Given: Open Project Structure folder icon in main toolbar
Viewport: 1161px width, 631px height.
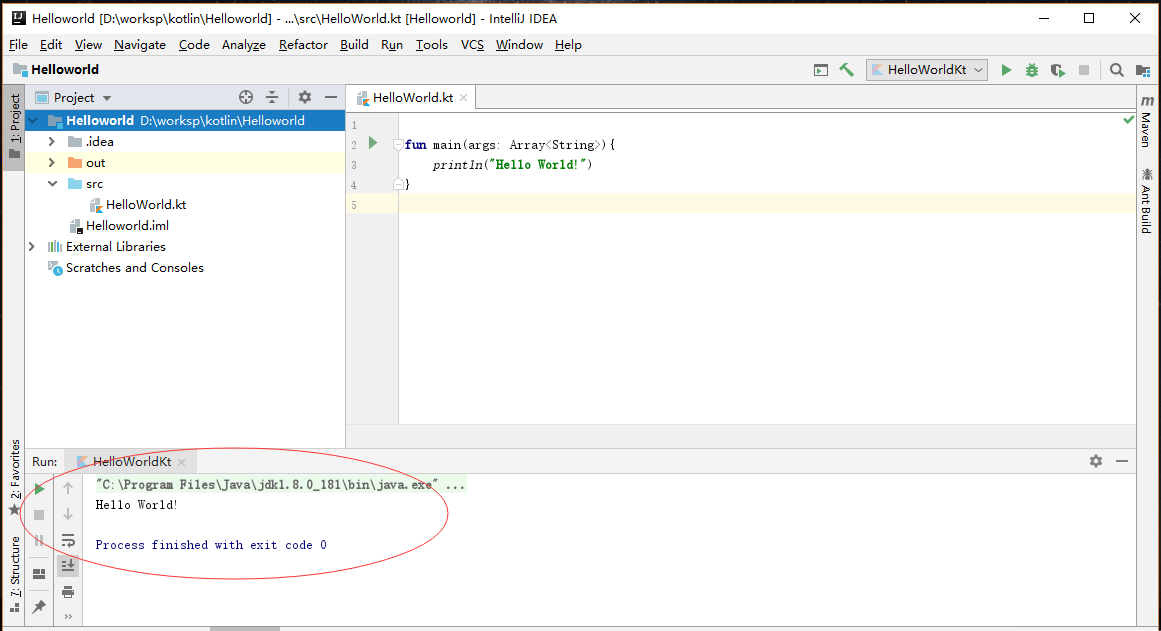Looking at the screenshot, I should pyautogui.click(x=1143, y=70).
